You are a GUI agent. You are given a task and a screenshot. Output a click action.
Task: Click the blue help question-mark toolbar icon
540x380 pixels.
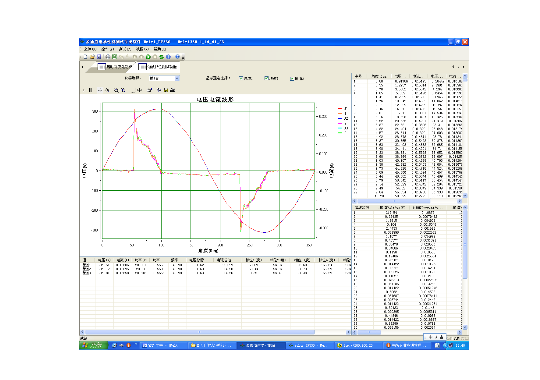click(x=177, y=57)
